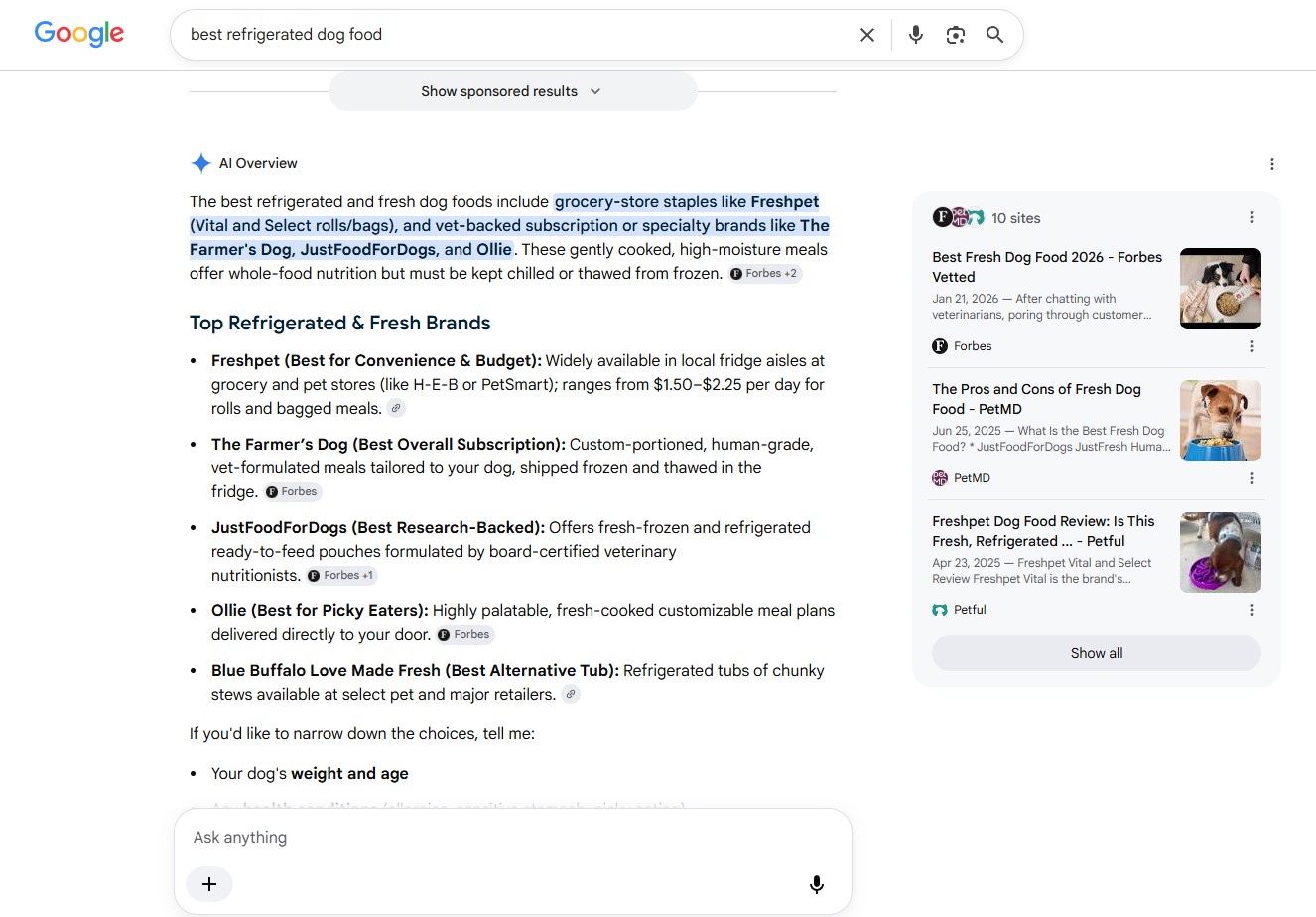Click the Forbes favicon under the first result
This screenshot has width=1316, height=917.
[940, 346]
